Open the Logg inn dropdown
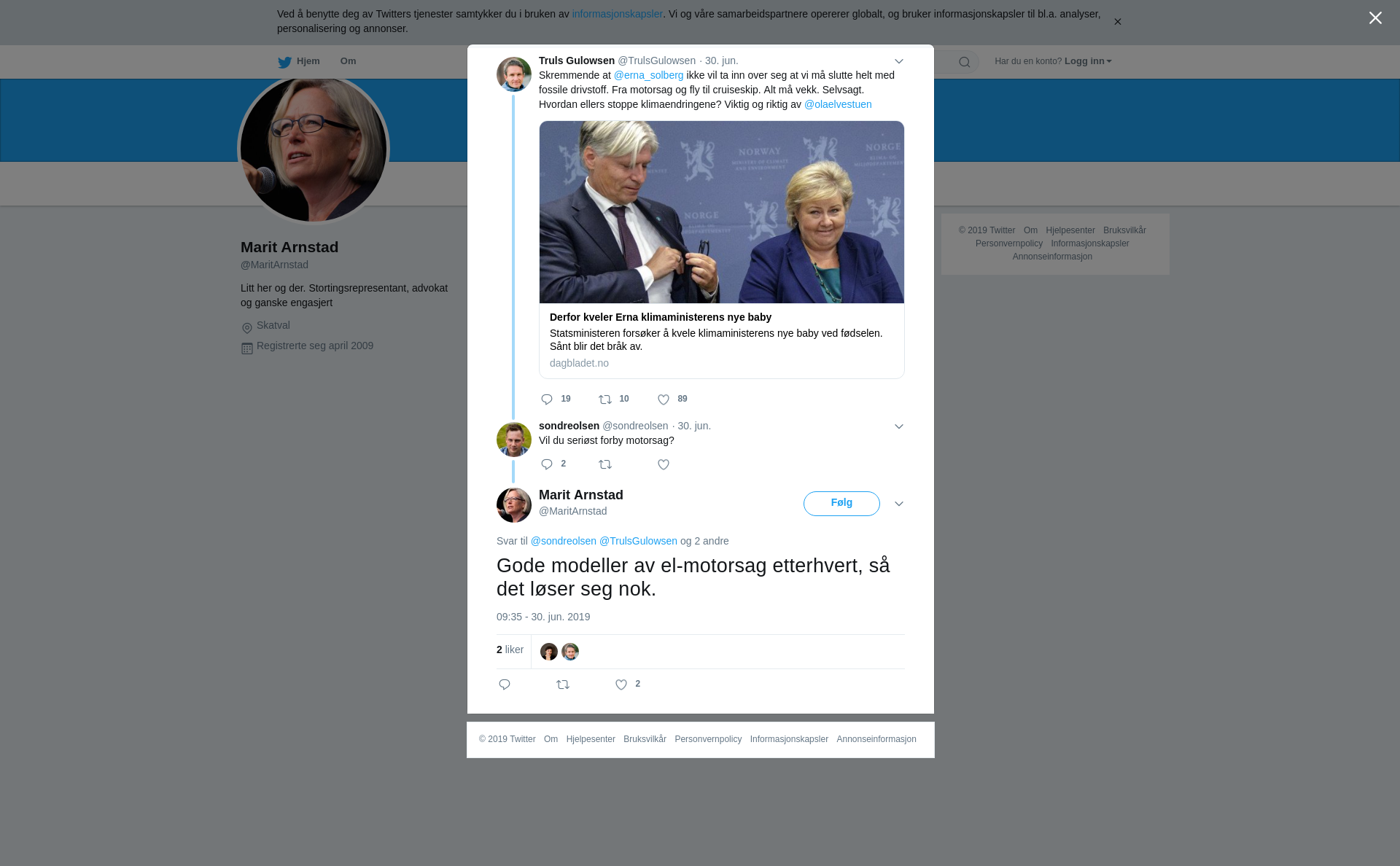 coord(1088,61)
